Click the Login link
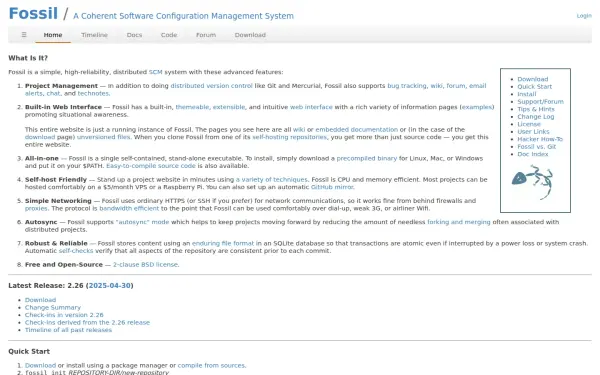The width and height of the screenshot is (600, 375). point(584,16)
